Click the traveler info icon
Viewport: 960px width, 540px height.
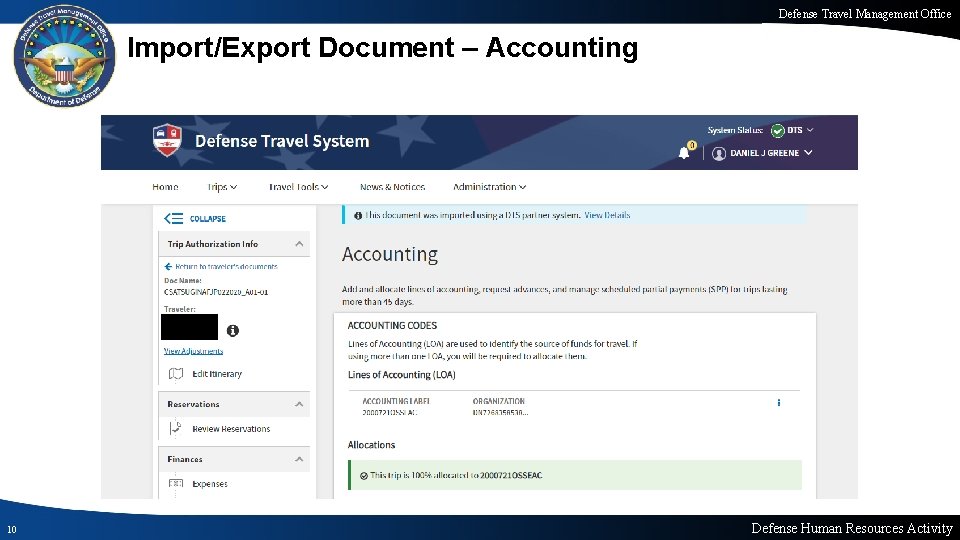[233, 331]
